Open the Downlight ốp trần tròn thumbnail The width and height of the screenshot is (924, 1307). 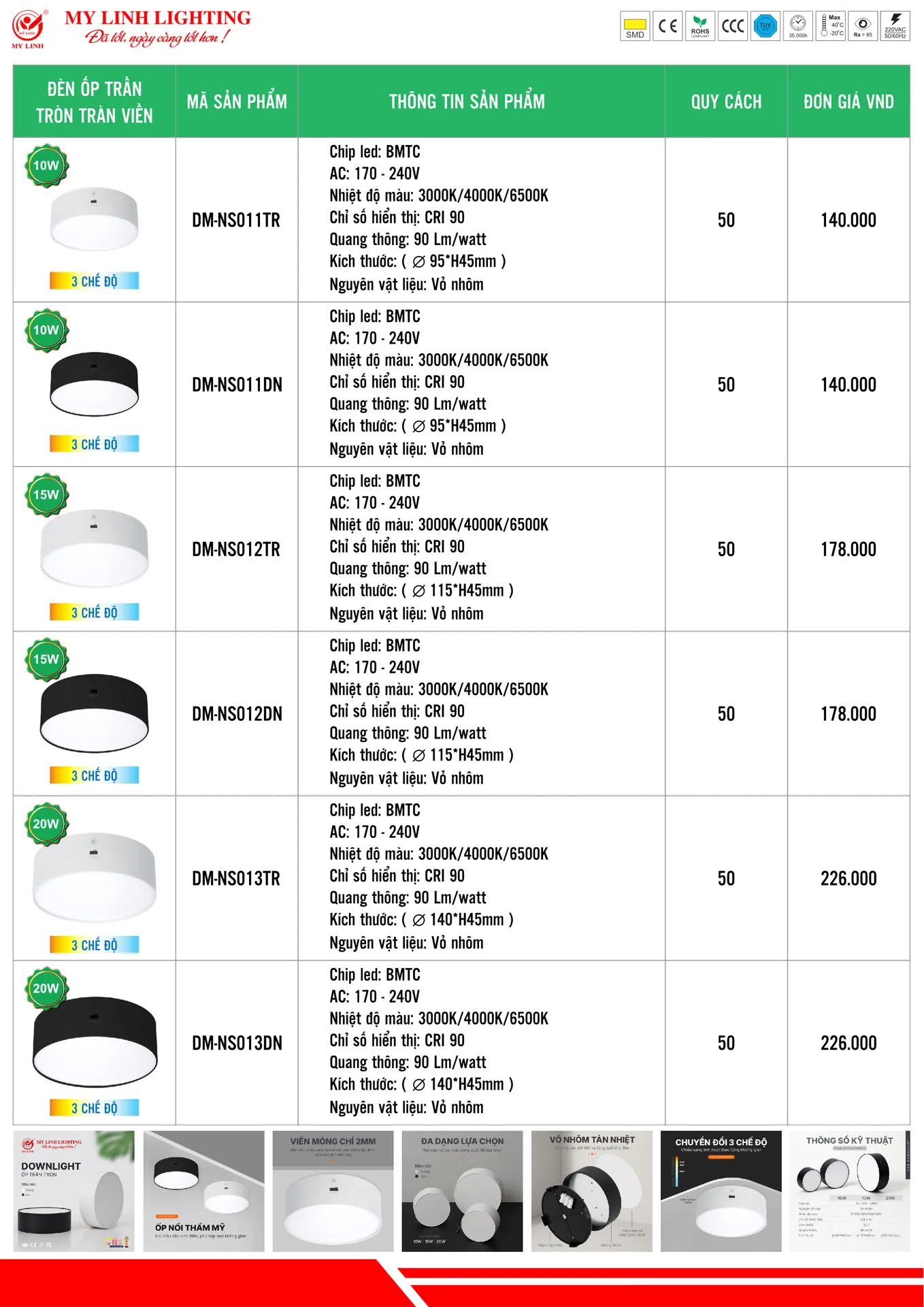[x=74, y=1191]
